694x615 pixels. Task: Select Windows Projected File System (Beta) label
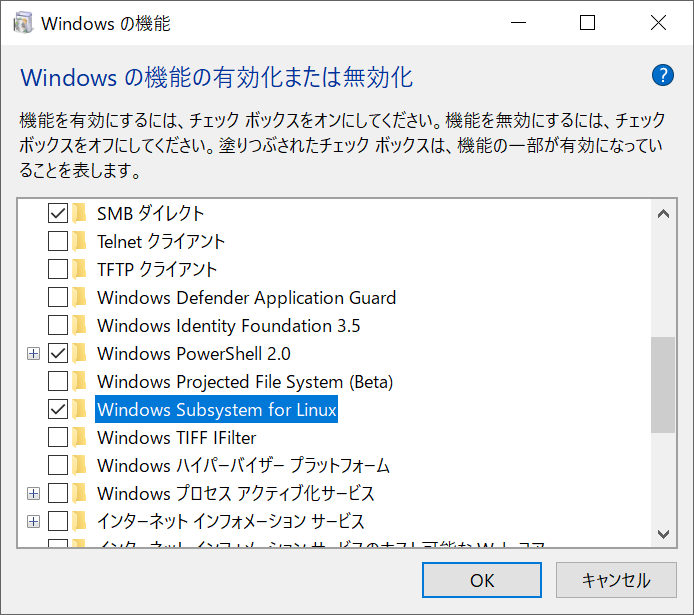pyautogui.click(x=245, y=381)
